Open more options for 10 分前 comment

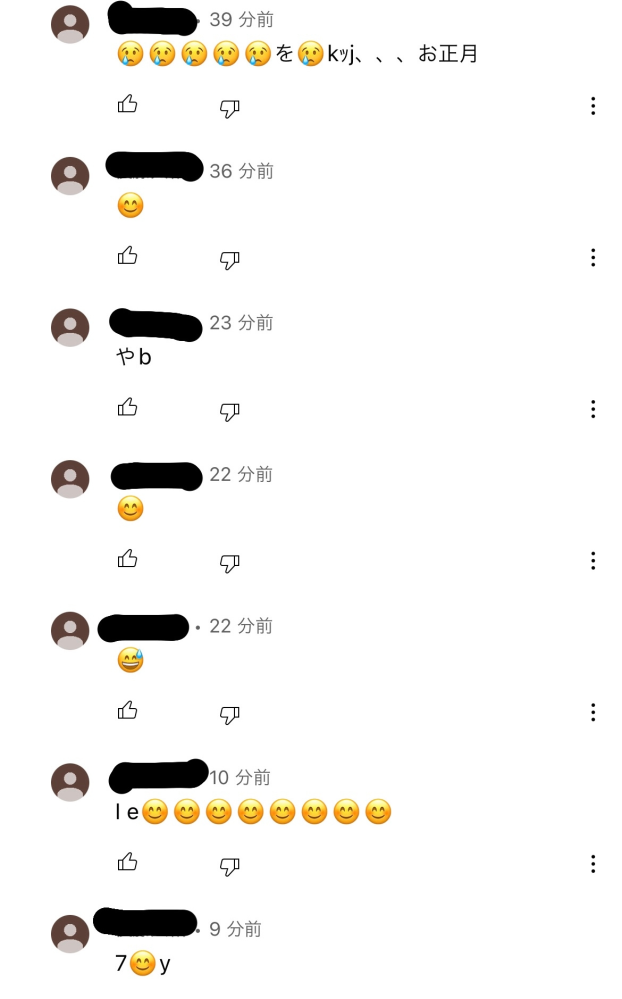[x=593, y=864]
